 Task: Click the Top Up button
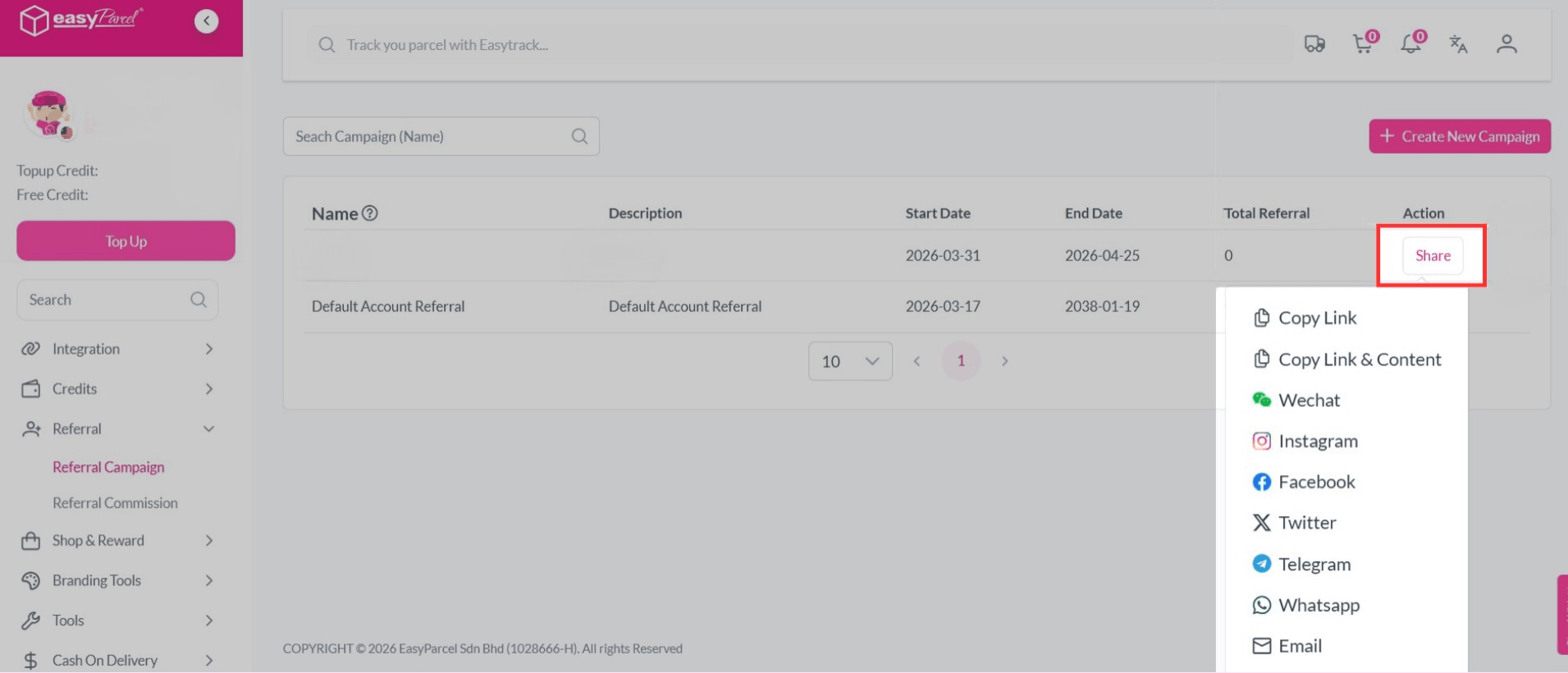tap(126, 241)
